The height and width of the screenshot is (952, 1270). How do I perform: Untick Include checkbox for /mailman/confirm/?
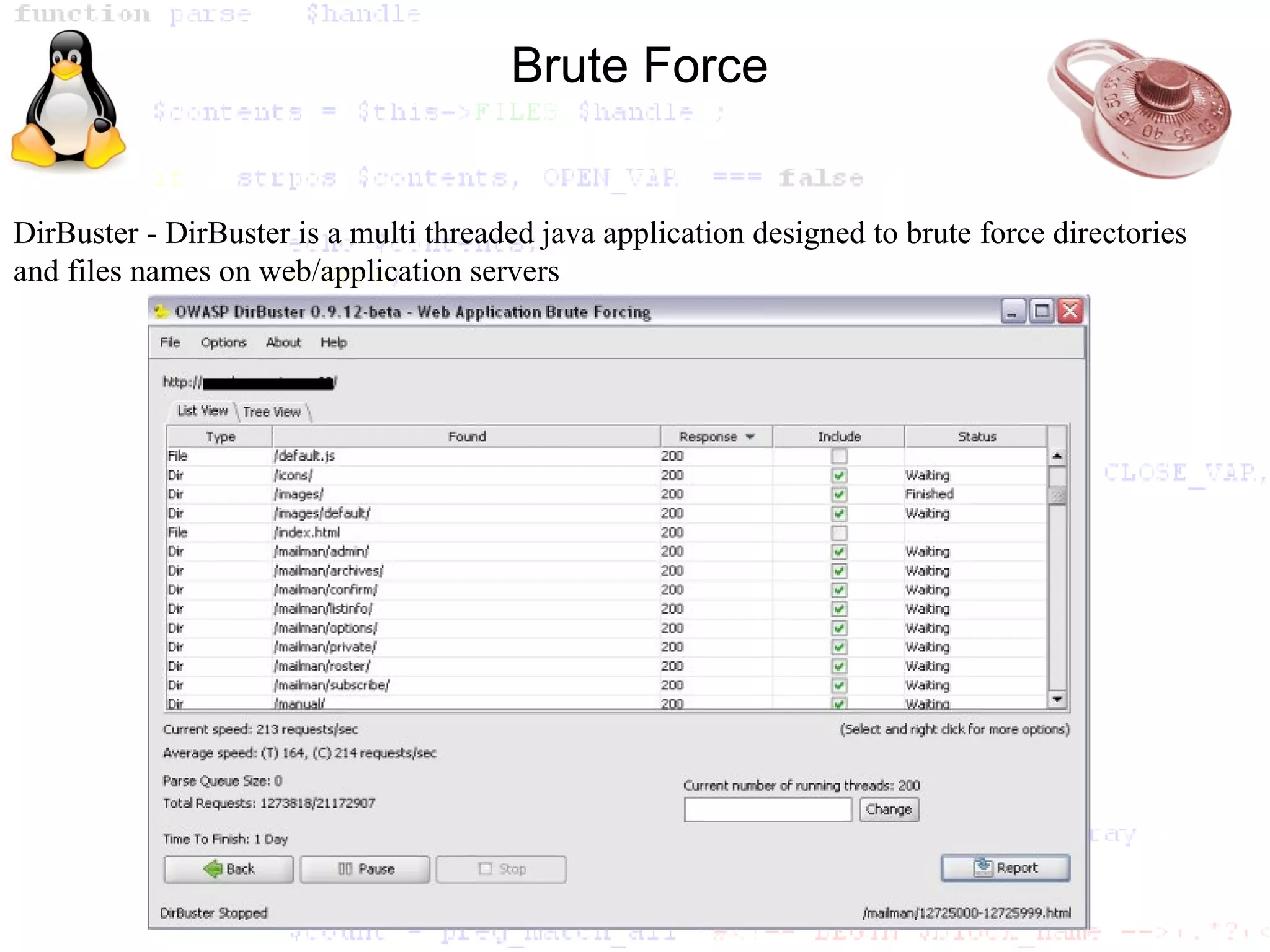point(839,590)
